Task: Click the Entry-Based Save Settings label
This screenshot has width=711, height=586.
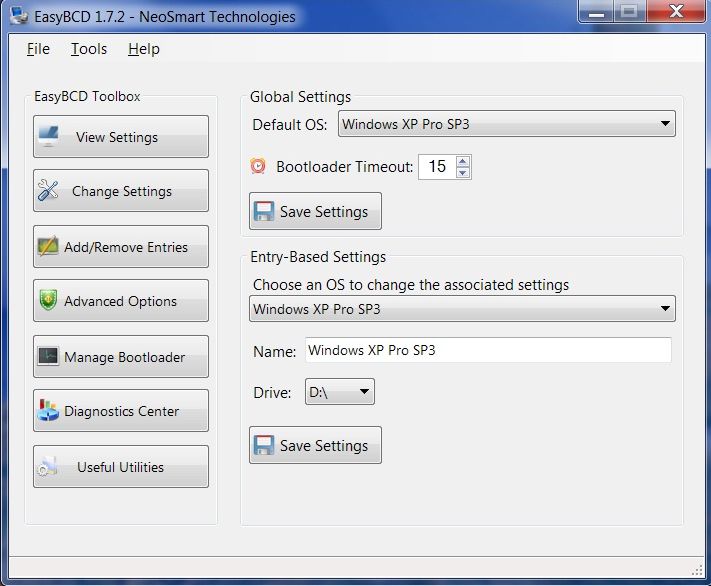Action: pos(324,446)
